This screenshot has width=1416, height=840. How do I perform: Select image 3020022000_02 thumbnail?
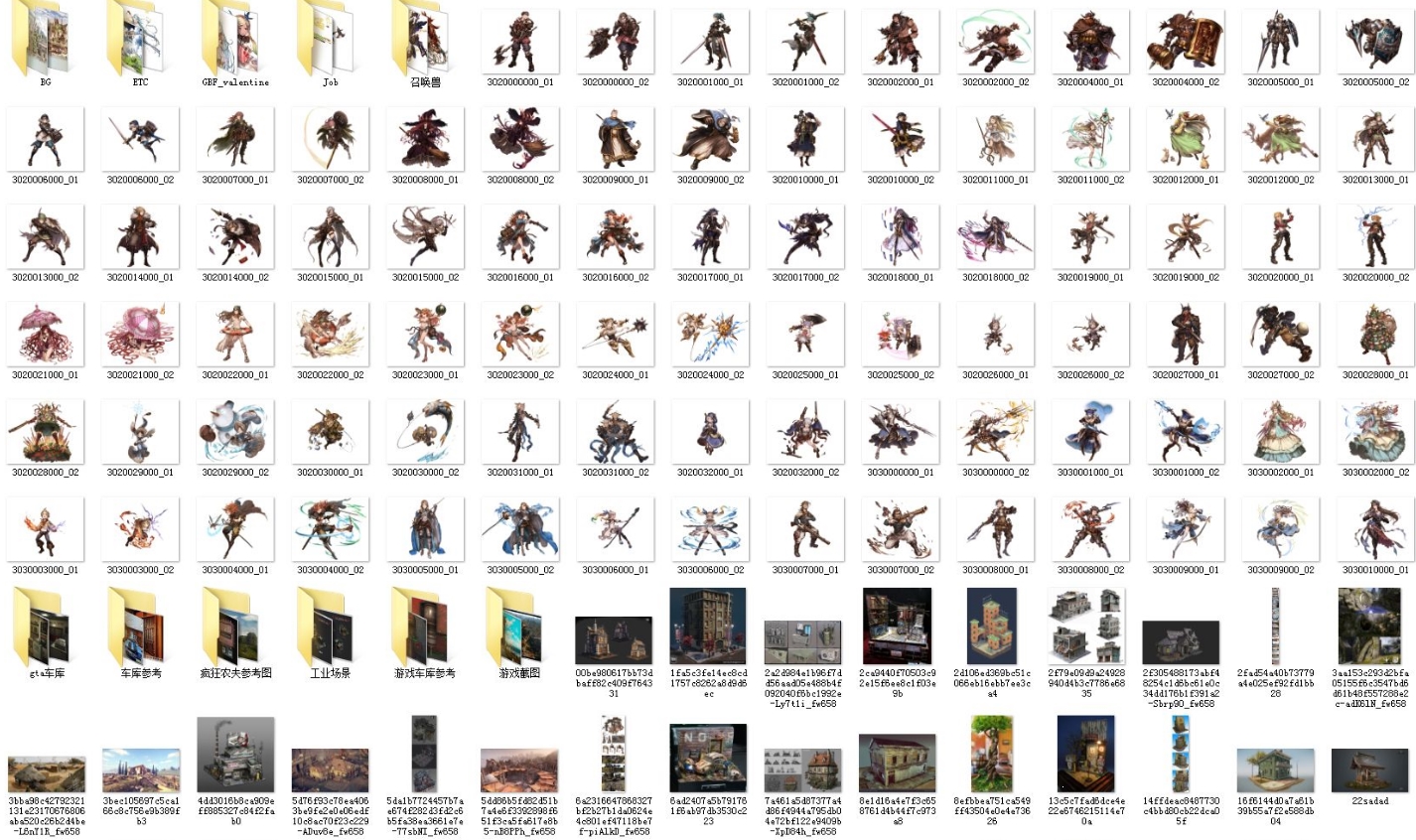[330, 335]
